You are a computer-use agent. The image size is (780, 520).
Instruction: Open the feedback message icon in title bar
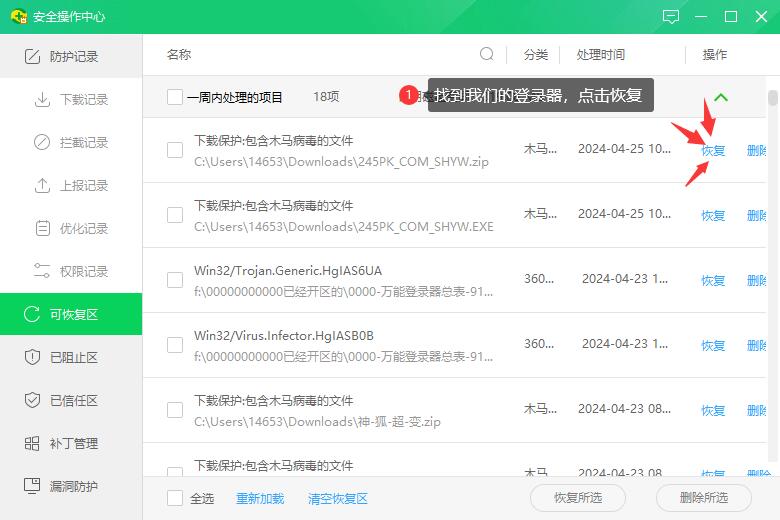(671, 17)
